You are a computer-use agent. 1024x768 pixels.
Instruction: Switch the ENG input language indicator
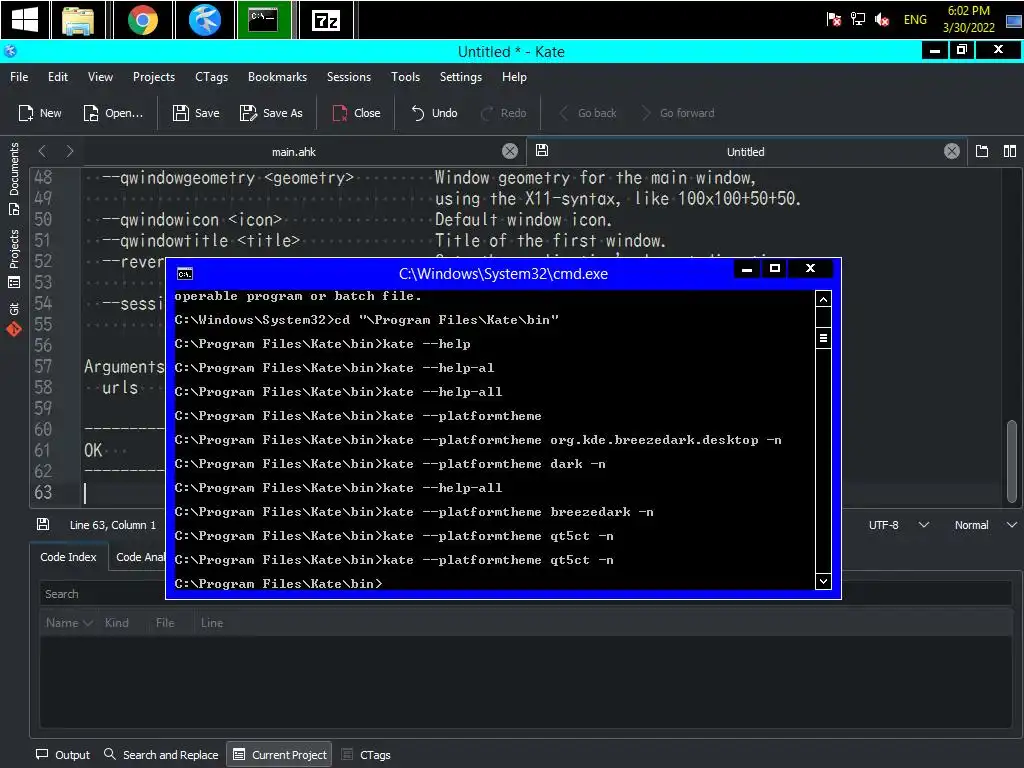pos(915,20)
